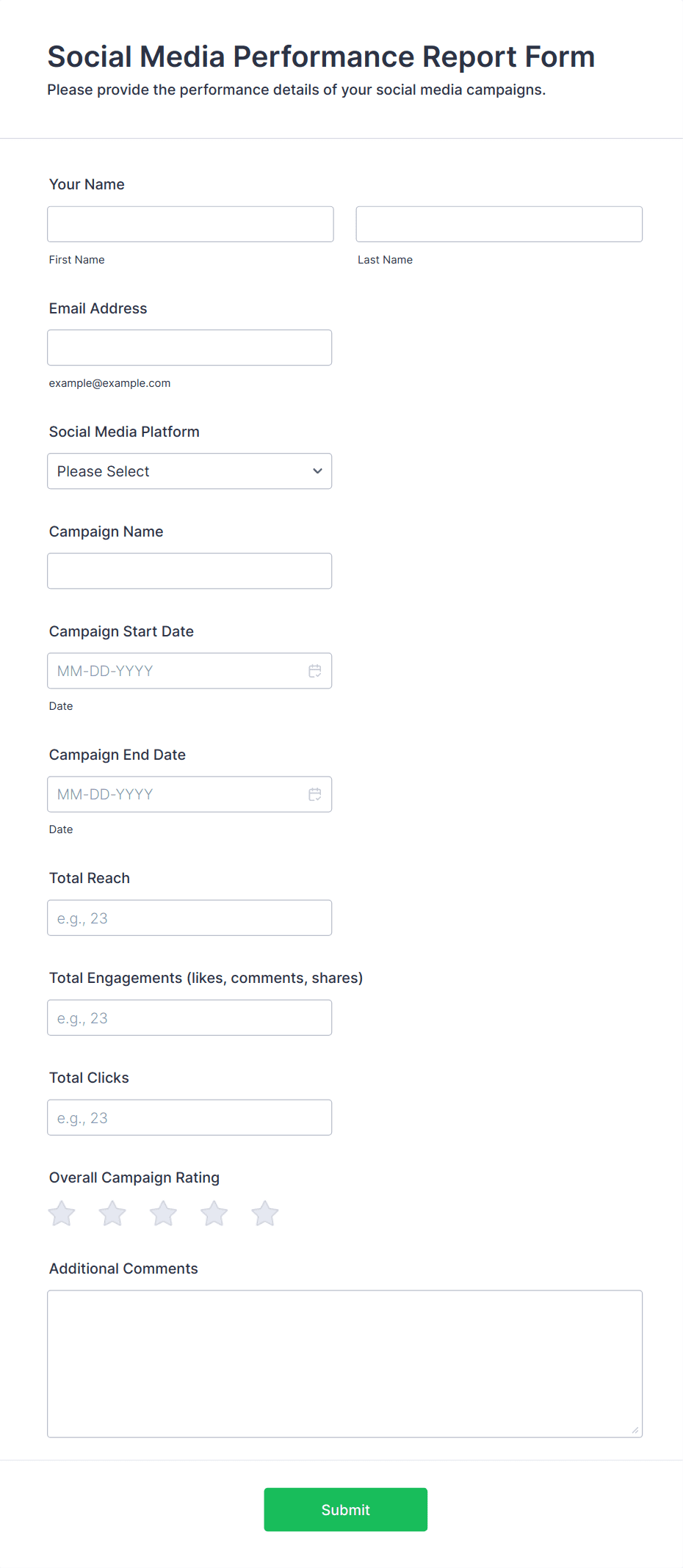Select the second star in the rating row
This screenshot has width=683, height=1568.
tap(112, 1213)
